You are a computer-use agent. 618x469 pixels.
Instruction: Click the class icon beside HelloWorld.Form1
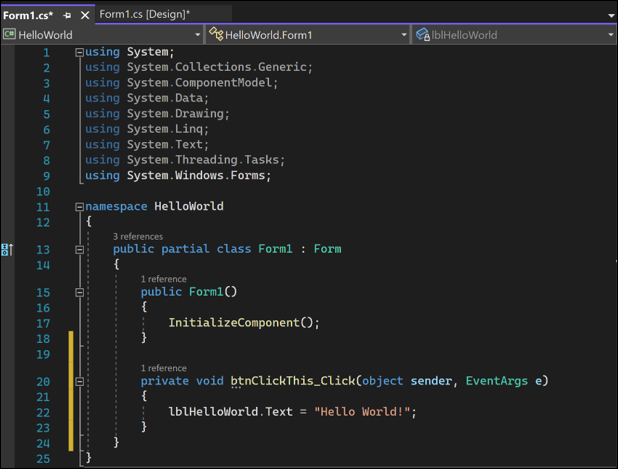pyautogui.click(x=216, y=34)
